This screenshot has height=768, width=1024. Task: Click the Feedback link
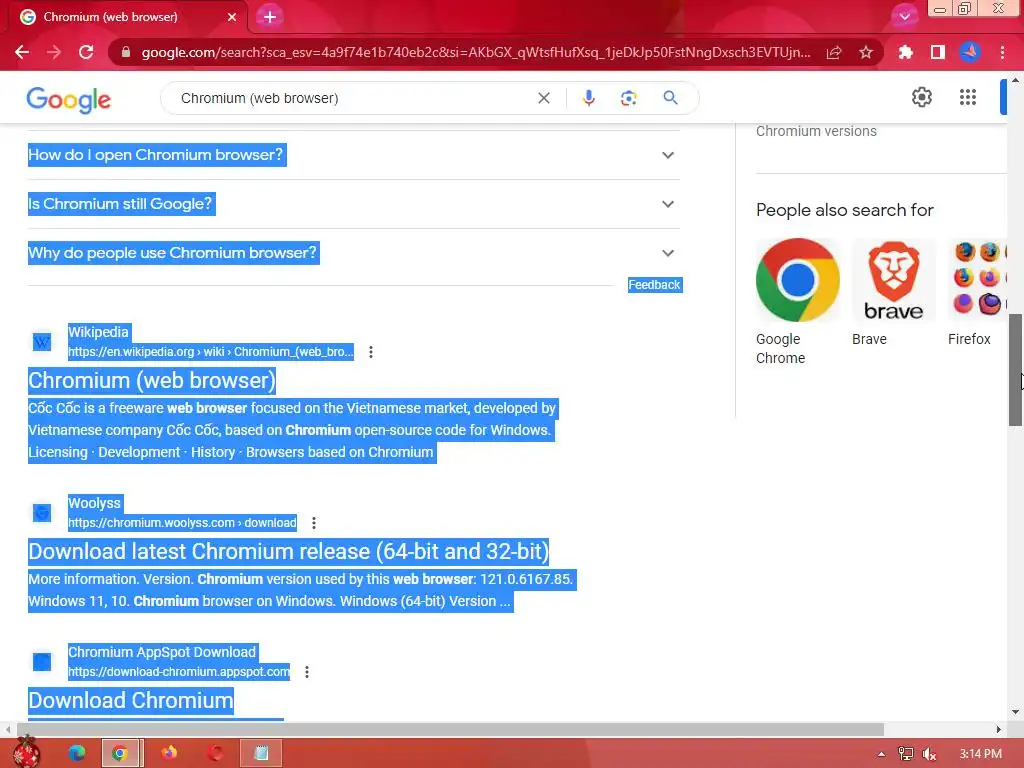(654, 285)
